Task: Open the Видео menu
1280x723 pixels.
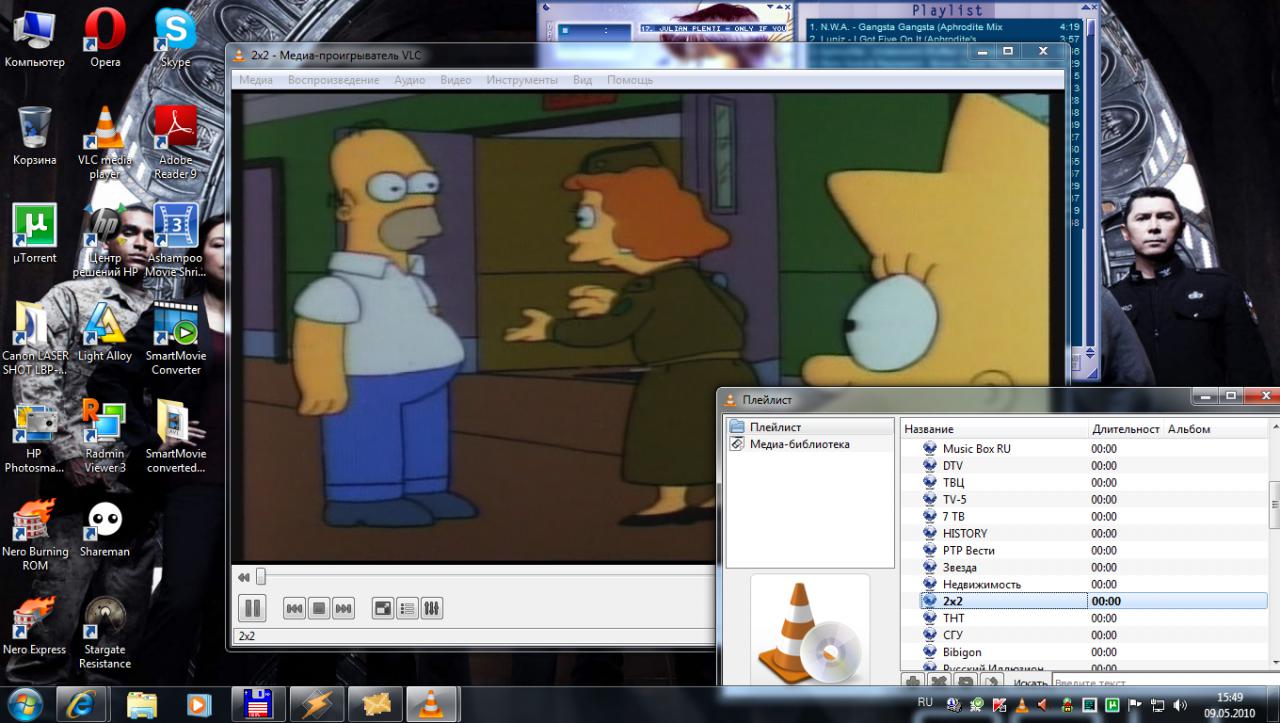Action: tap(455, 80)
